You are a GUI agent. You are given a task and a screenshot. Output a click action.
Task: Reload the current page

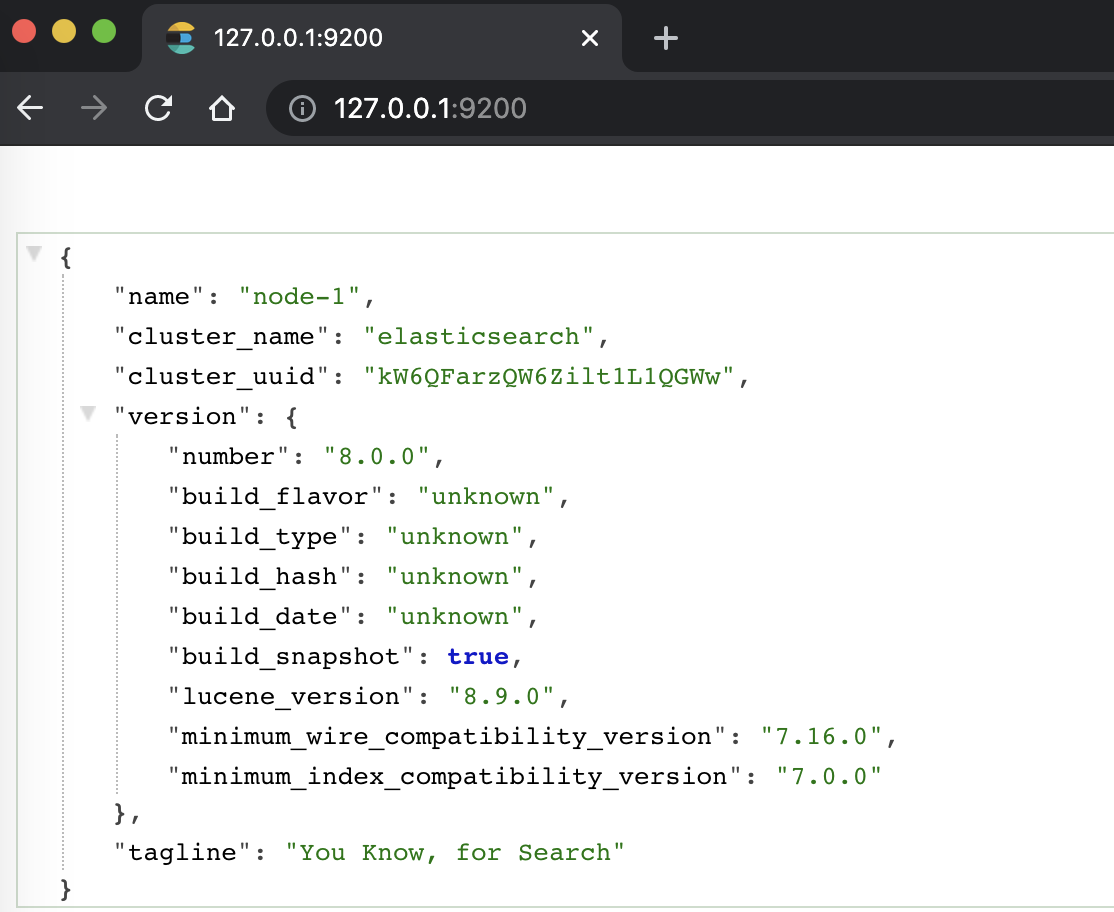click(159, 109)
